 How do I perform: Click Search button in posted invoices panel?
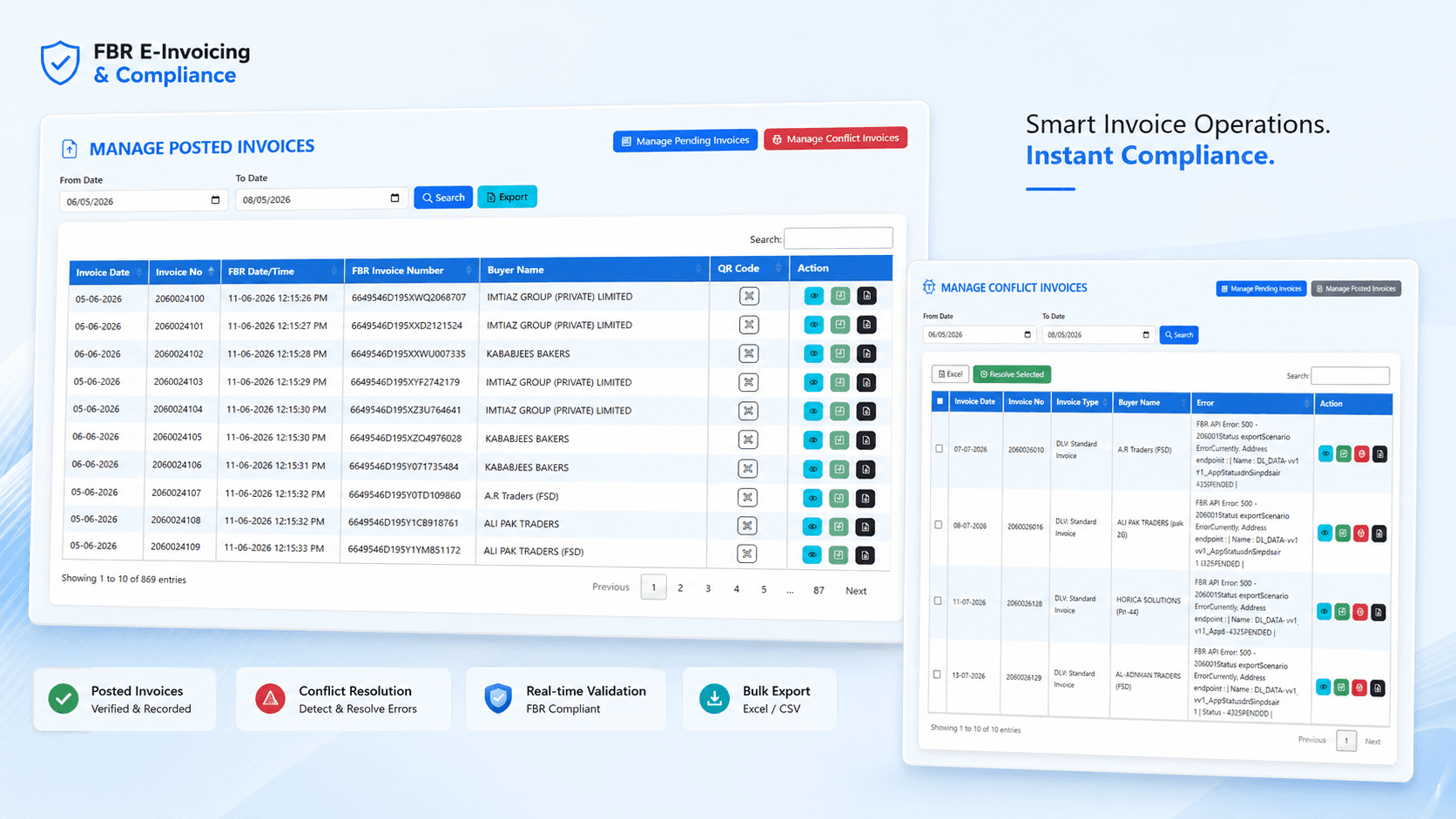443,198
